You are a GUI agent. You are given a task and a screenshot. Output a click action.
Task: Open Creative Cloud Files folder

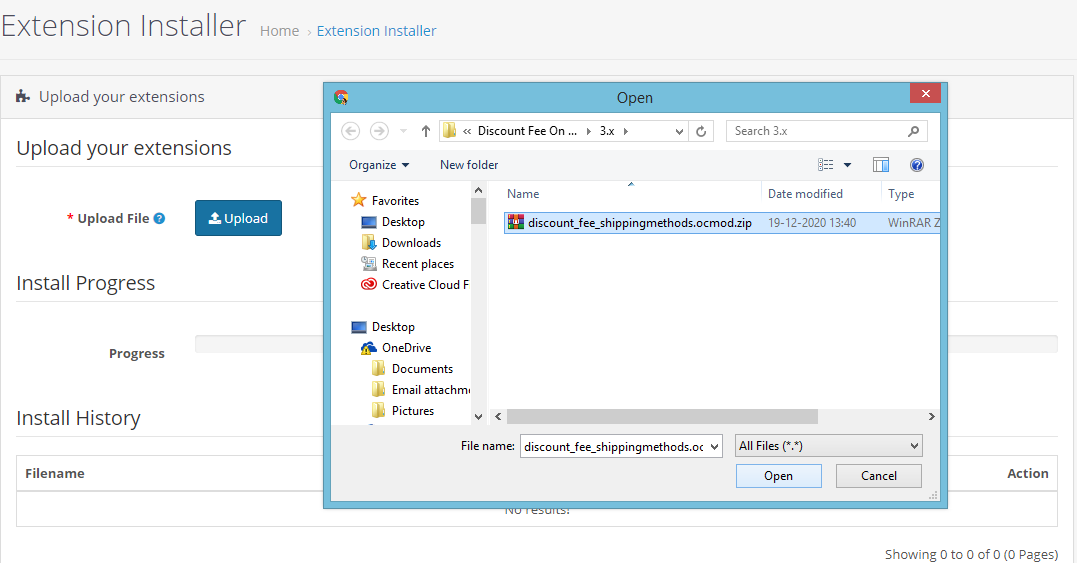[x=425, y=284]
